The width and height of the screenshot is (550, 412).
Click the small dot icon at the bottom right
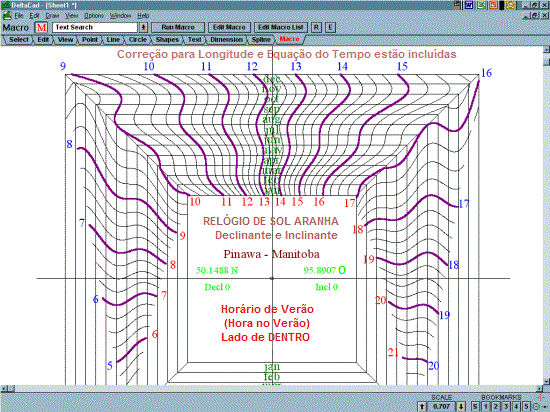[545, 407]
